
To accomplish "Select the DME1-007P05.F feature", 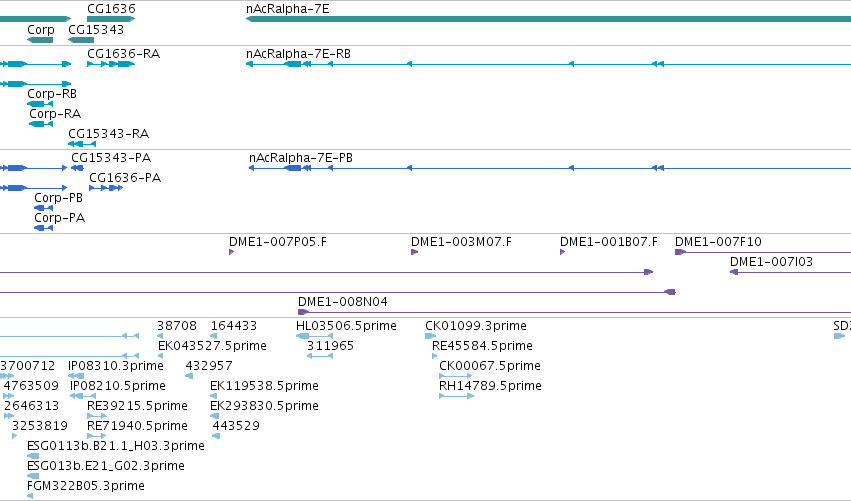I will pyautogui.click(x=232, y=252).
